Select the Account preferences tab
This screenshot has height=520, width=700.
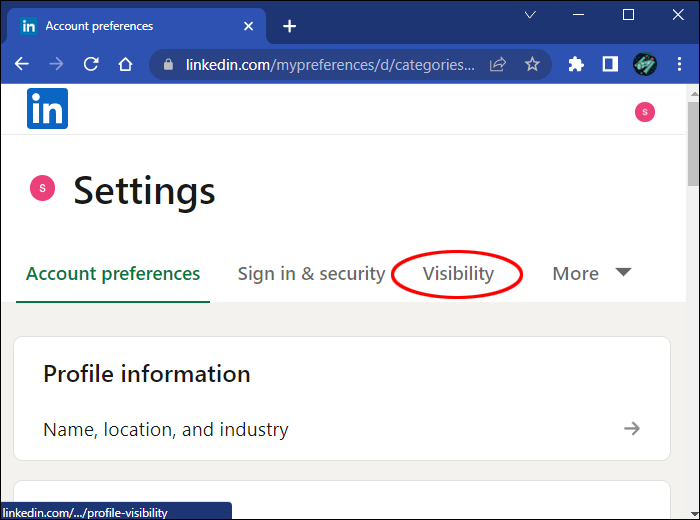pyautogui.click(x=113, y=273)
